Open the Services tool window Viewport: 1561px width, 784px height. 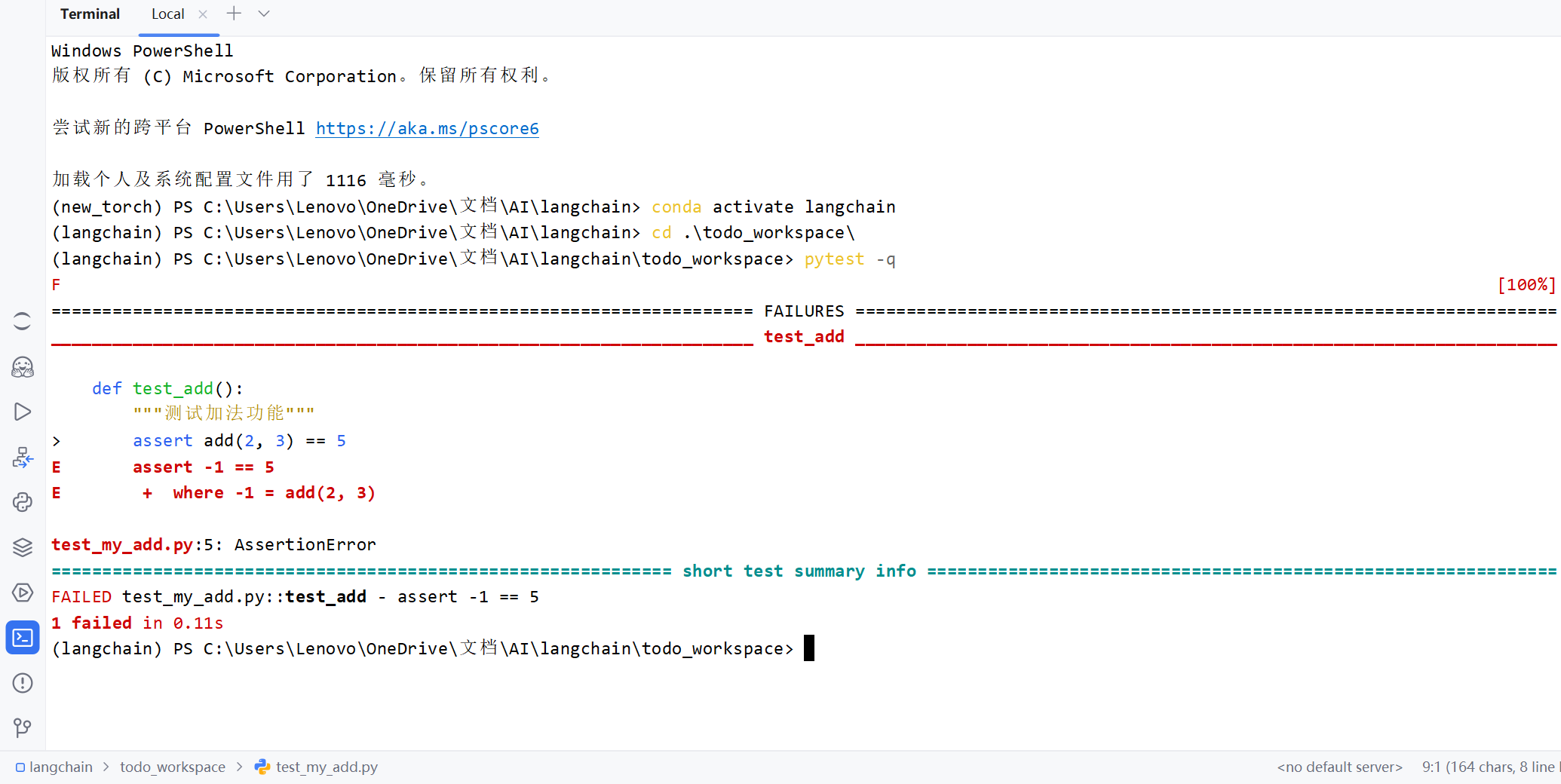[x=23, y=593]
